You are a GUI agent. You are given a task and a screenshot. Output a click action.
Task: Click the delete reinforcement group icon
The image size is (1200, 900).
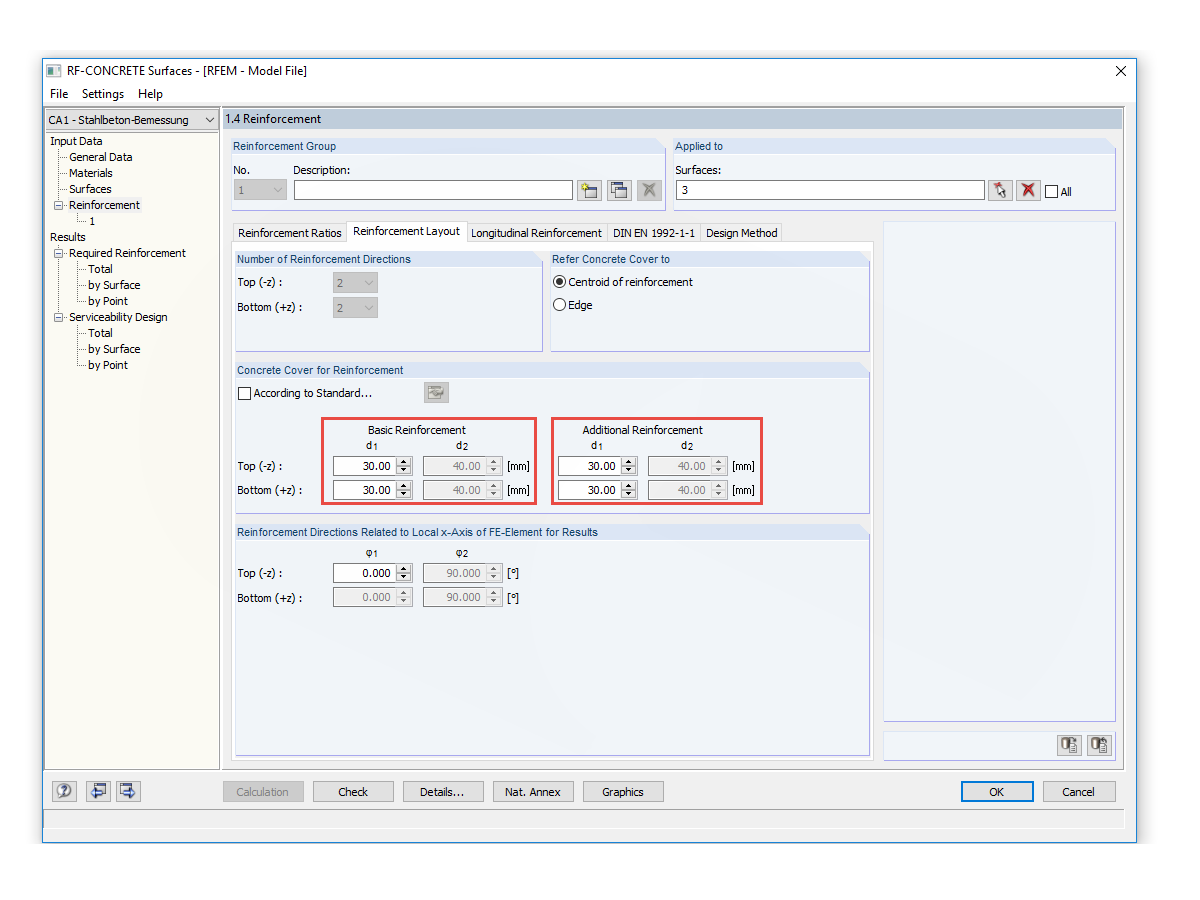[649, 190]
